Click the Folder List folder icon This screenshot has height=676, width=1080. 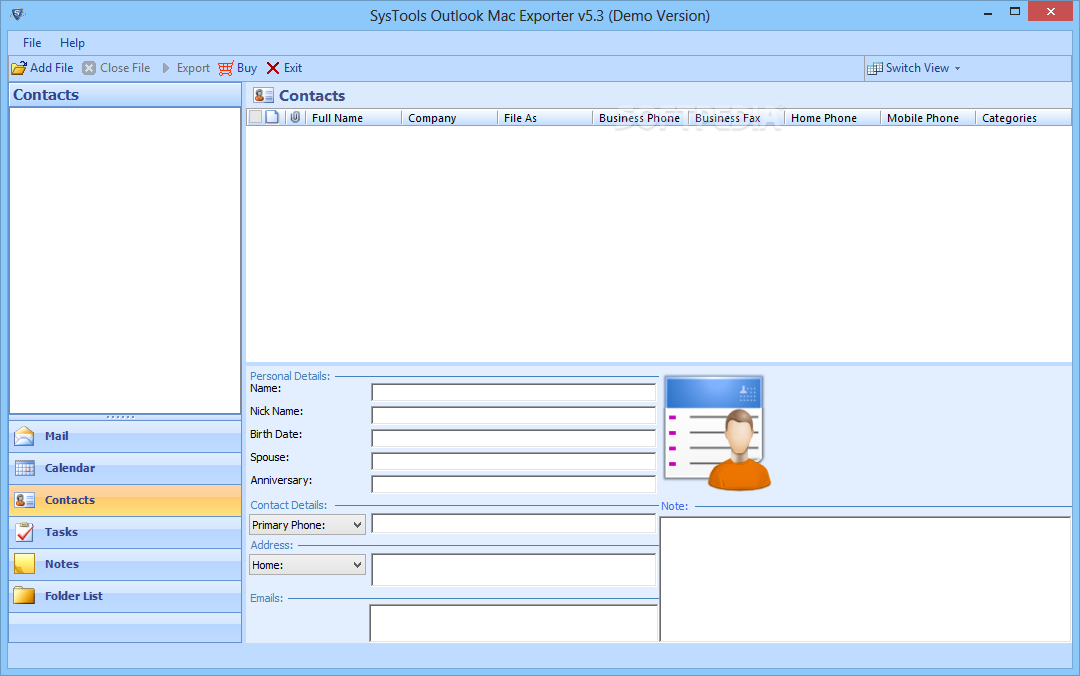click(x=24, y=595)
